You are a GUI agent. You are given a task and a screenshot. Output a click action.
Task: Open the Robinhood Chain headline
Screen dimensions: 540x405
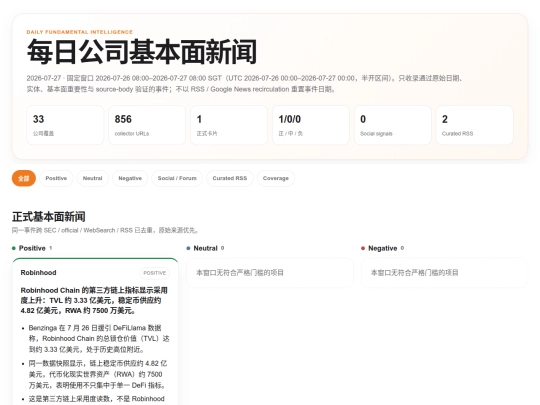point(94,300)
